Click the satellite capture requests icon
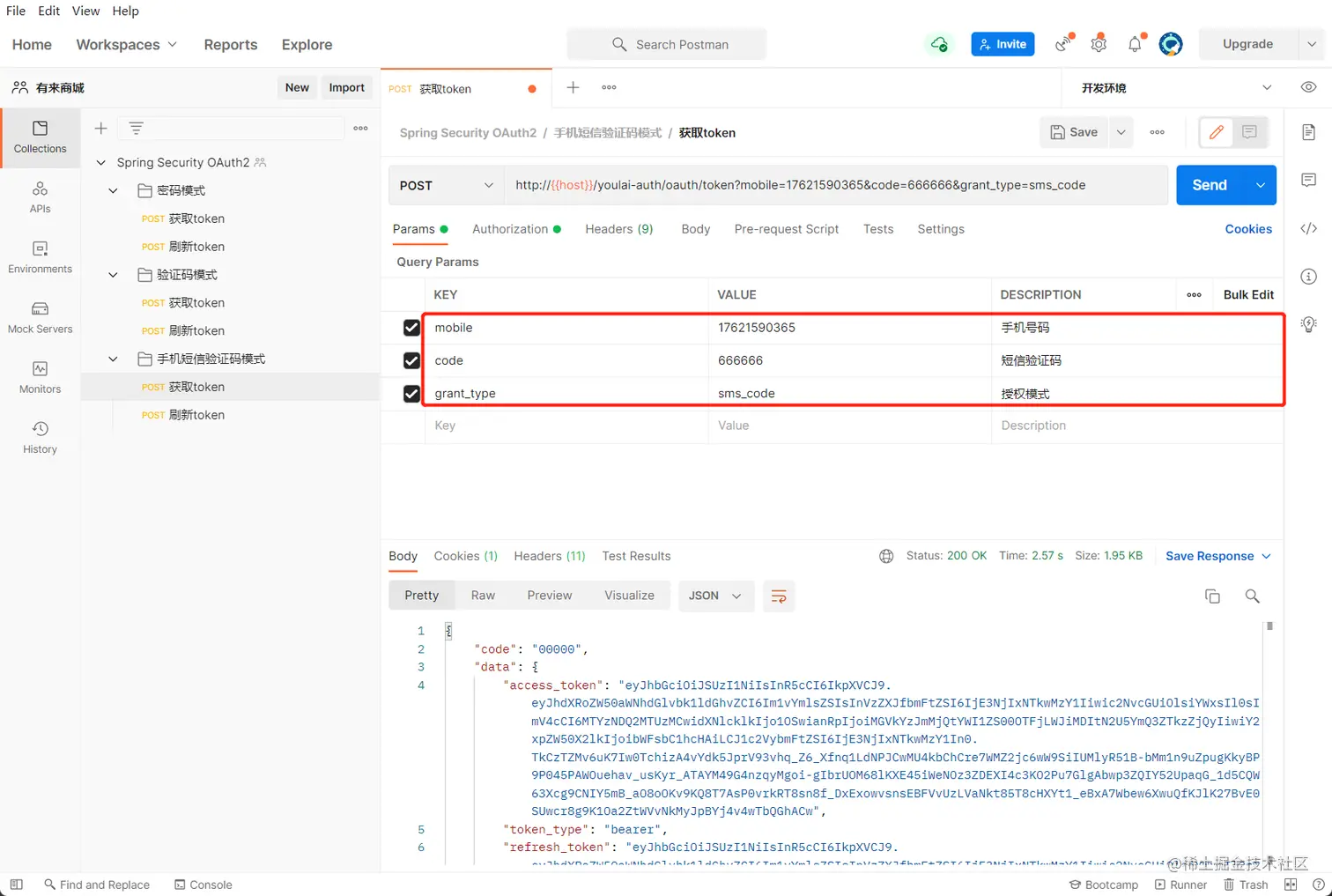The image size is (1332, 896). (x=1063, y=44)
